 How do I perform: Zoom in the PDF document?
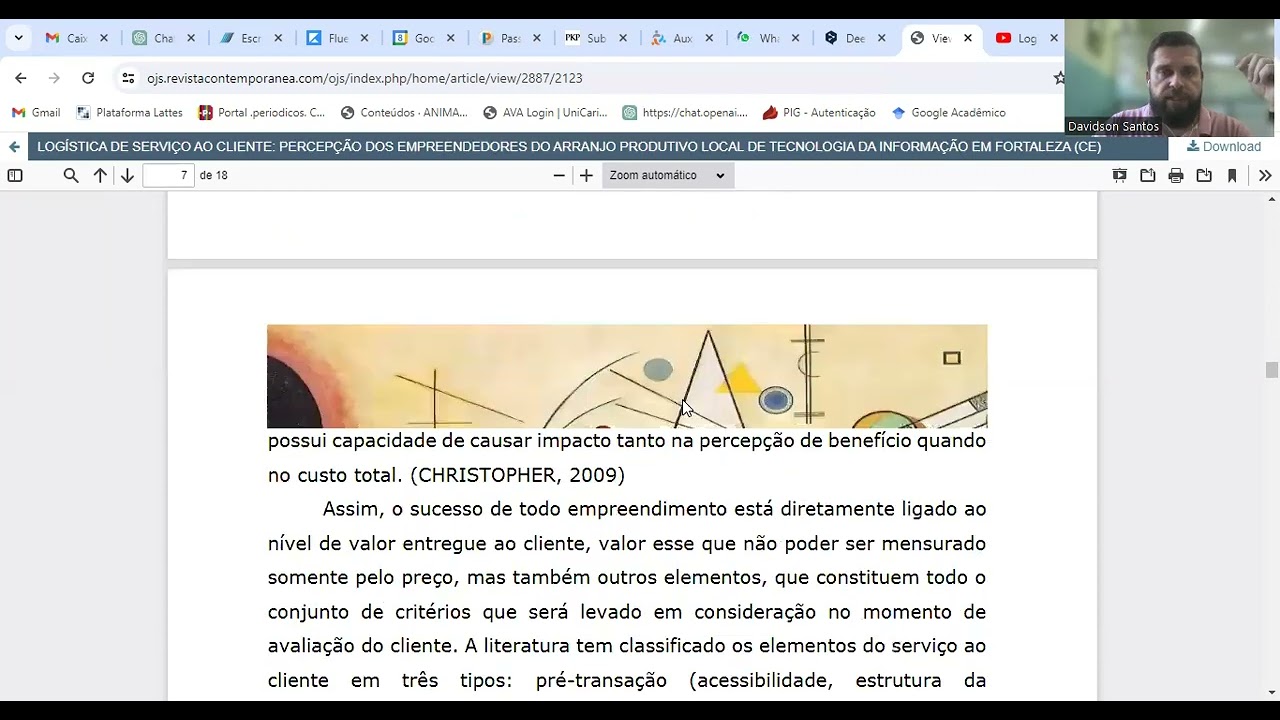point(586,175)
